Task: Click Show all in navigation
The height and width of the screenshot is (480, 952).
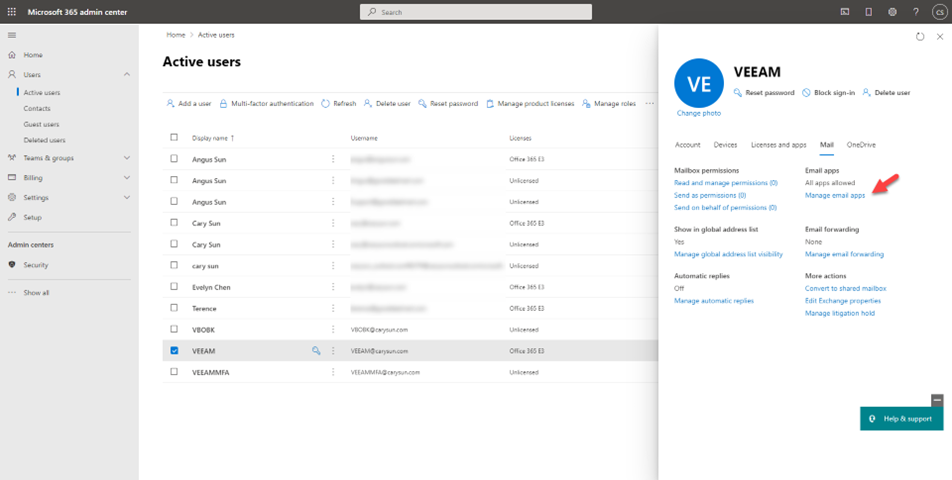Action: 36,292
